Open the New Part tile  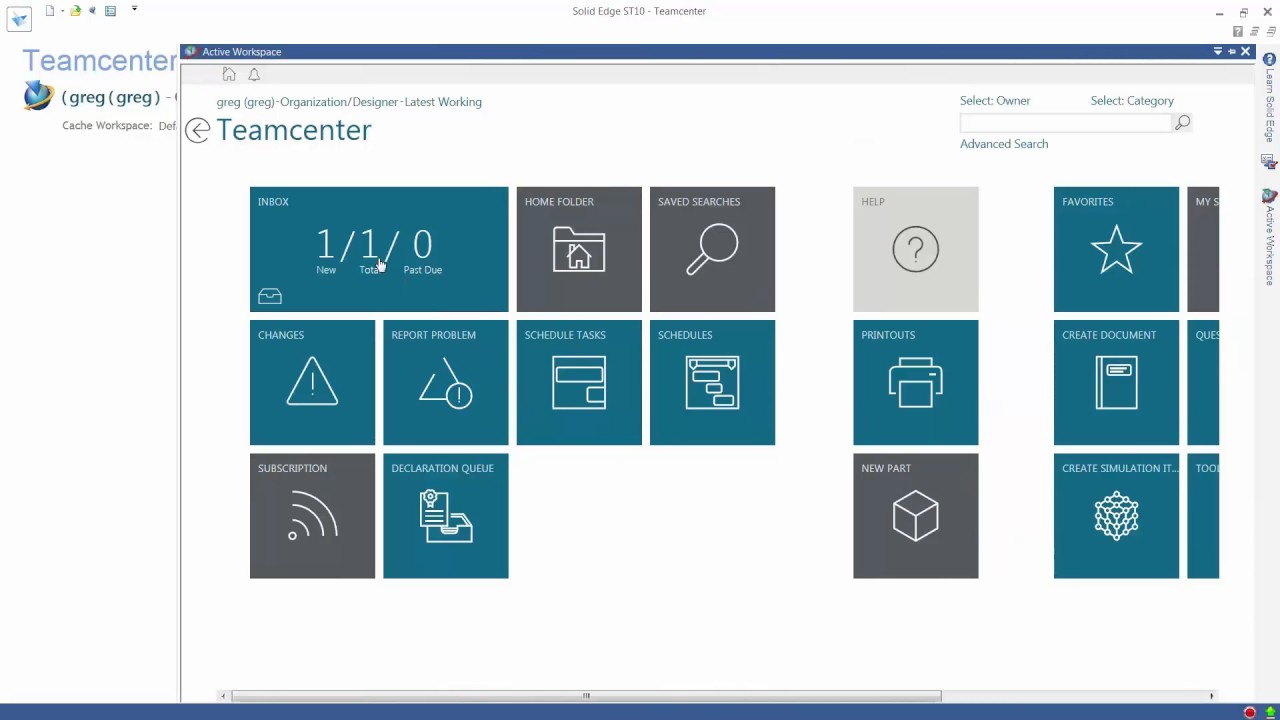[915, 516]
